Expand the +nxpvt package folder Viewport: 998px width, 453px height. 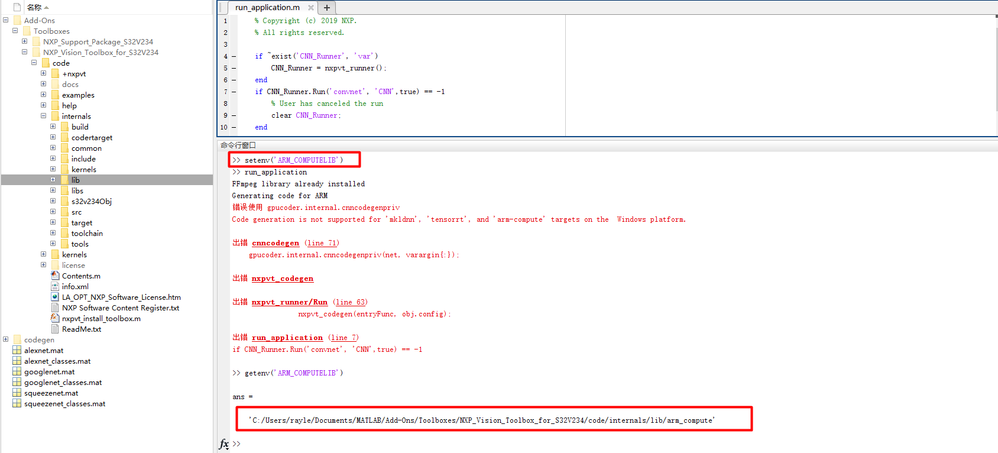tap(43, 73)
